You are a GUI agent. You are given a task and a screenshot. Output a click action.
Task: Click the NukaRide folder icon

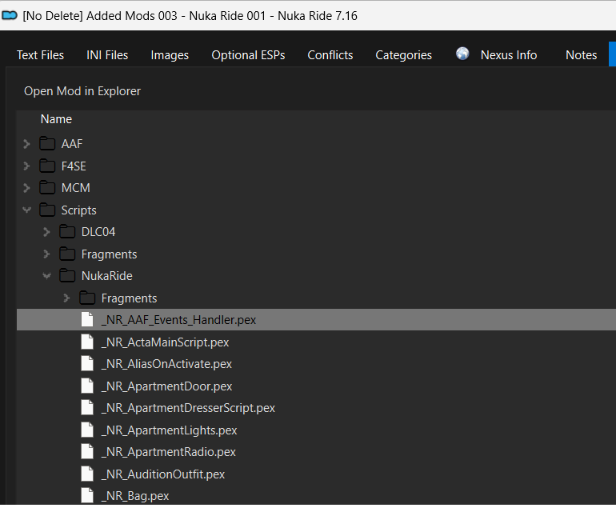point(67,275)
